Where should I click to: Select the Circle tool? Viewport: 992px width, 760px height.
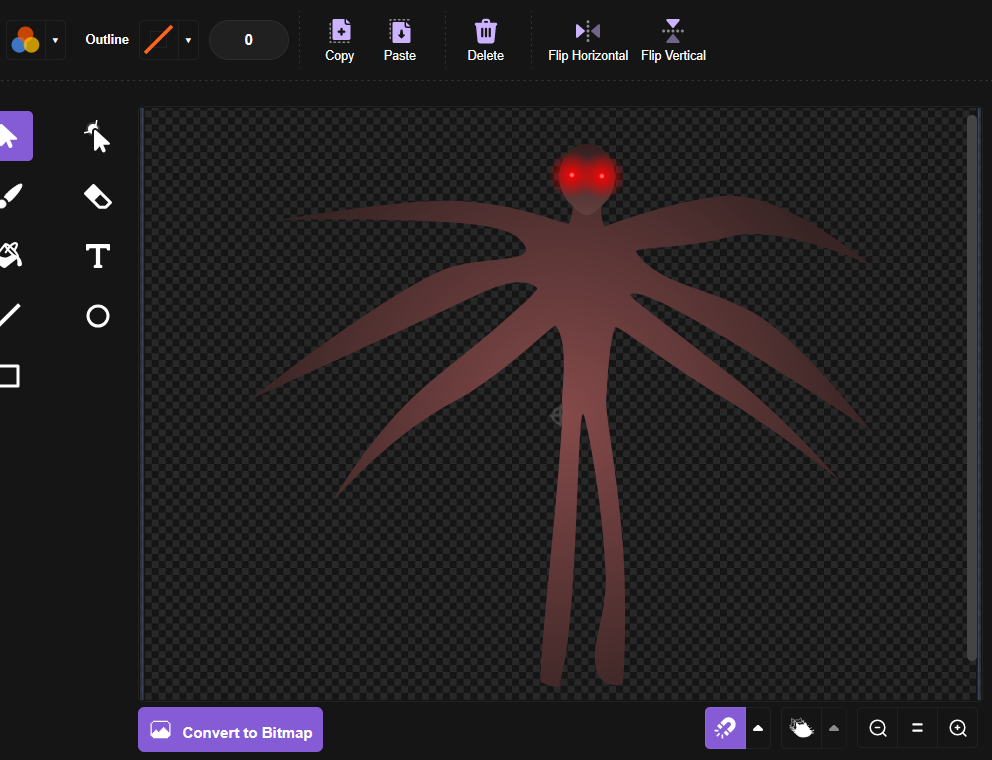point(97,316)
